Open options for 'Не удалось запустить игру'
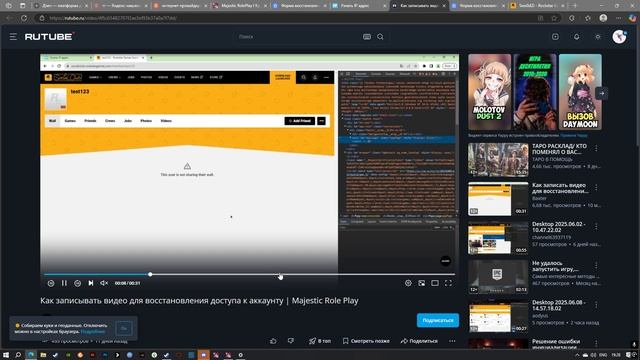Viewport: 640px width, 360px height. click(x=596, y=265)
